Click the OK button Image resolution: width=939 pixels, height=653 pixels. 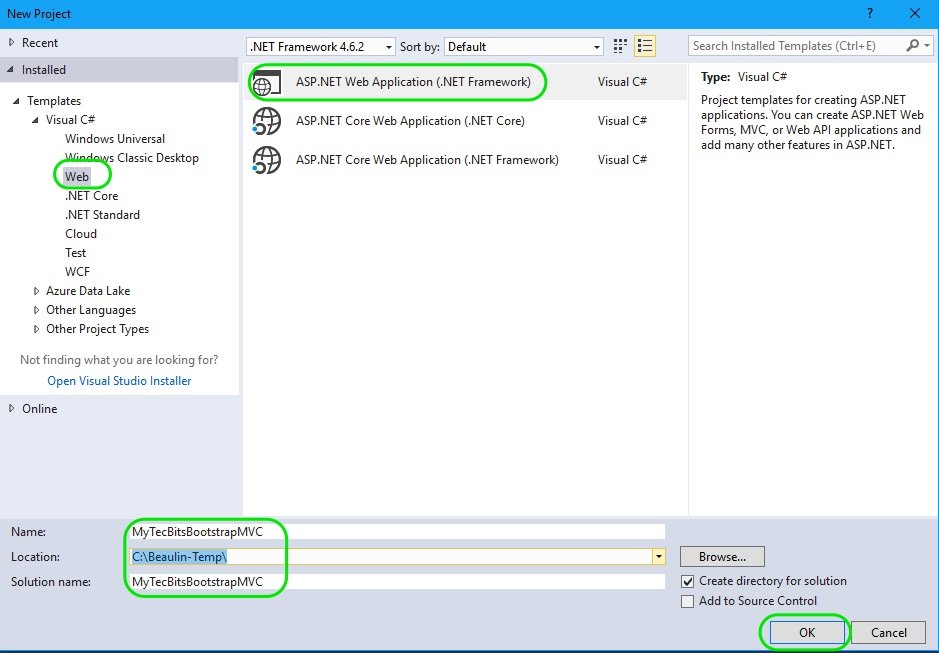point(807,633)
